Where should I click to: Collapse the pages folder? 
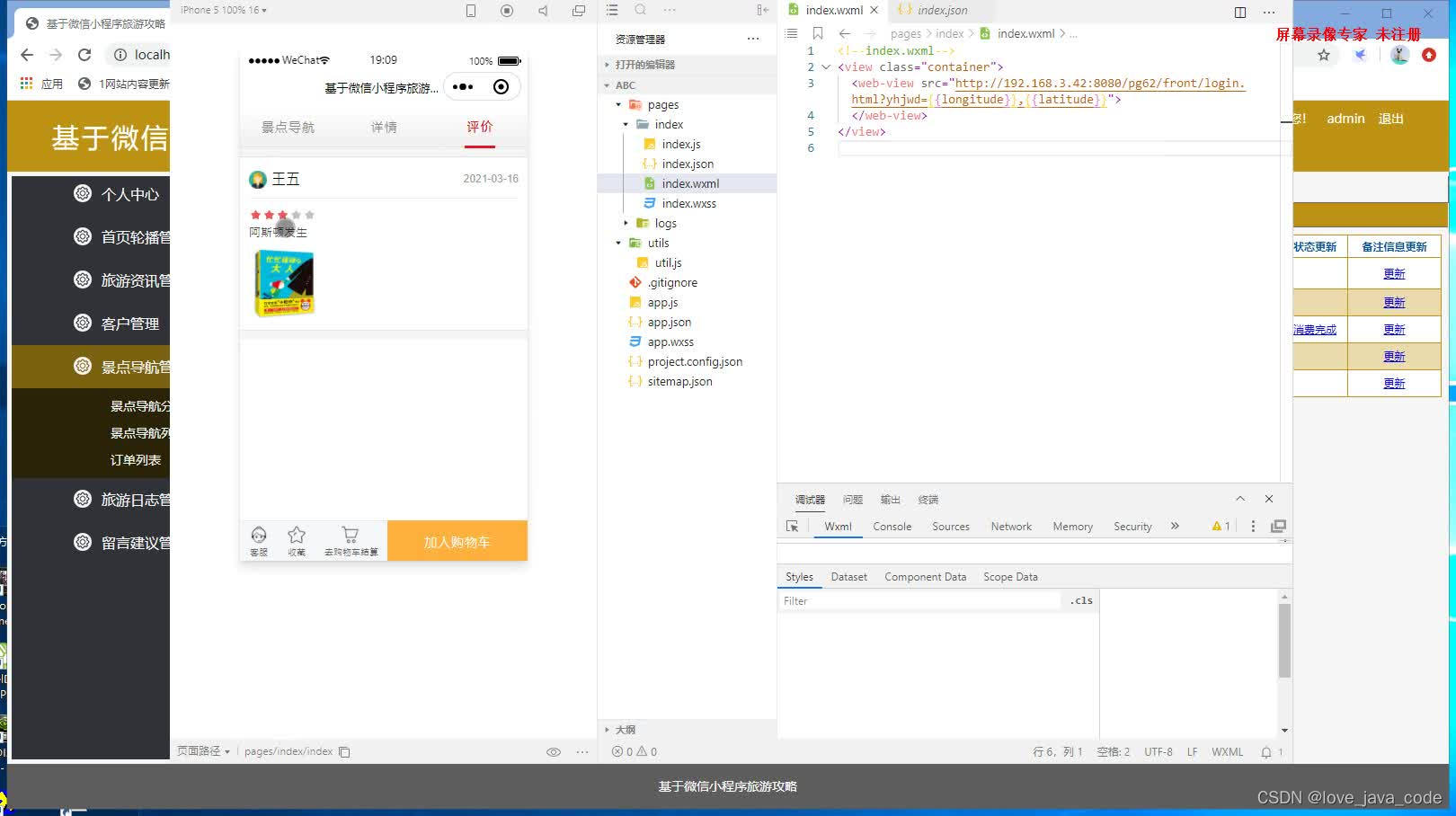[x=618, y=105]
